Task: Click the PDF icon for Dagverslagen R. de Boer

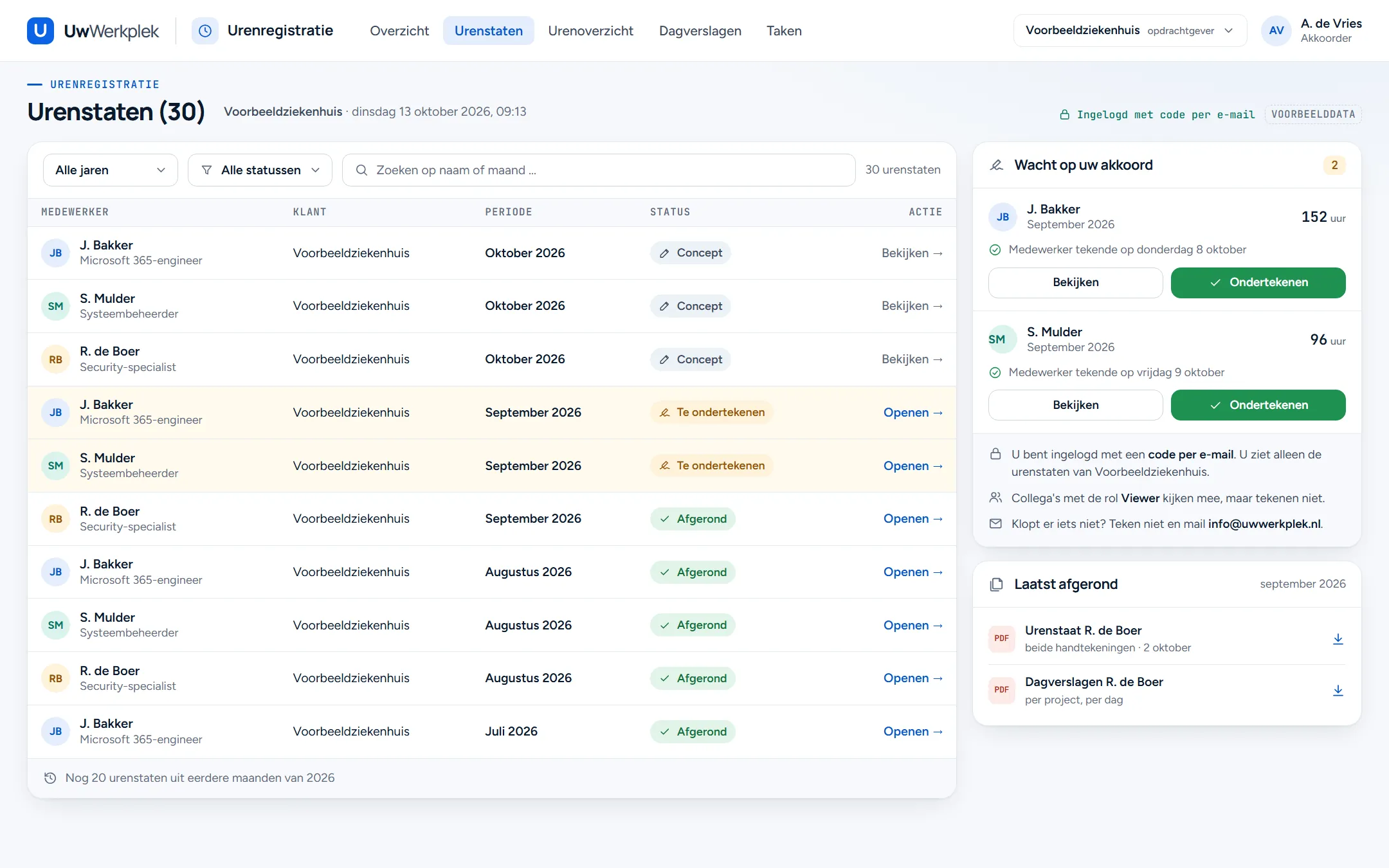Action: [x=1002, y=690]
